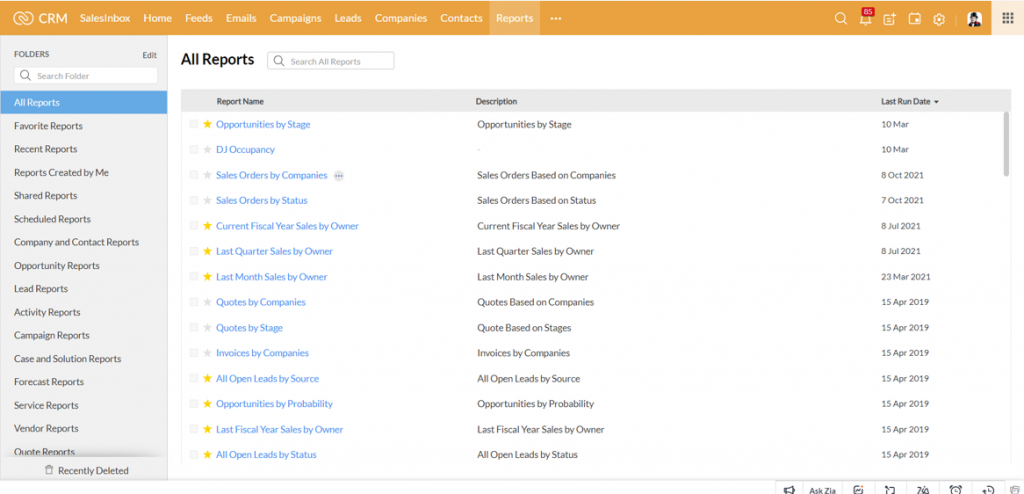Sort by the Last Run Date arrow

click(936, 102)
